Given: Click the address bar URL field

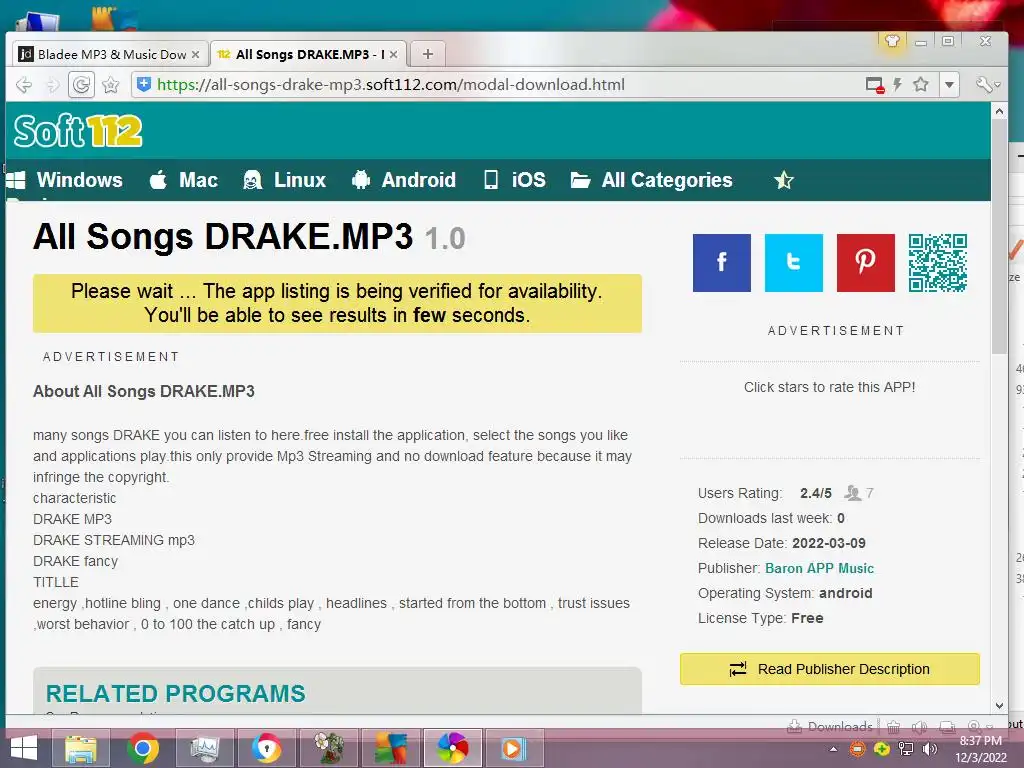Looking at the screenshot, I should 496,85.
